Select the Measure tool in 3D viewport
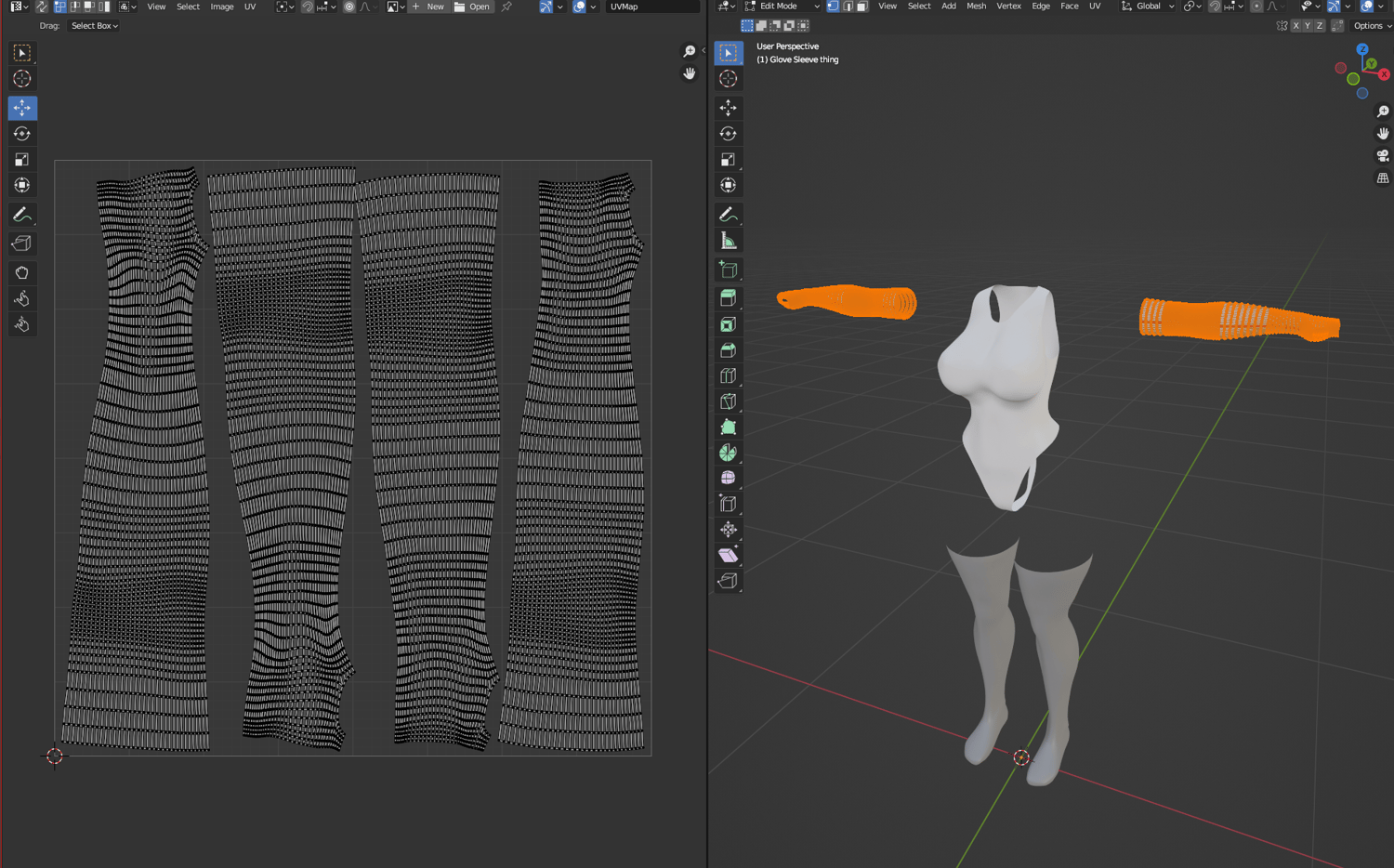Viewport: 1394px width, 868px height. coord(729,242)
